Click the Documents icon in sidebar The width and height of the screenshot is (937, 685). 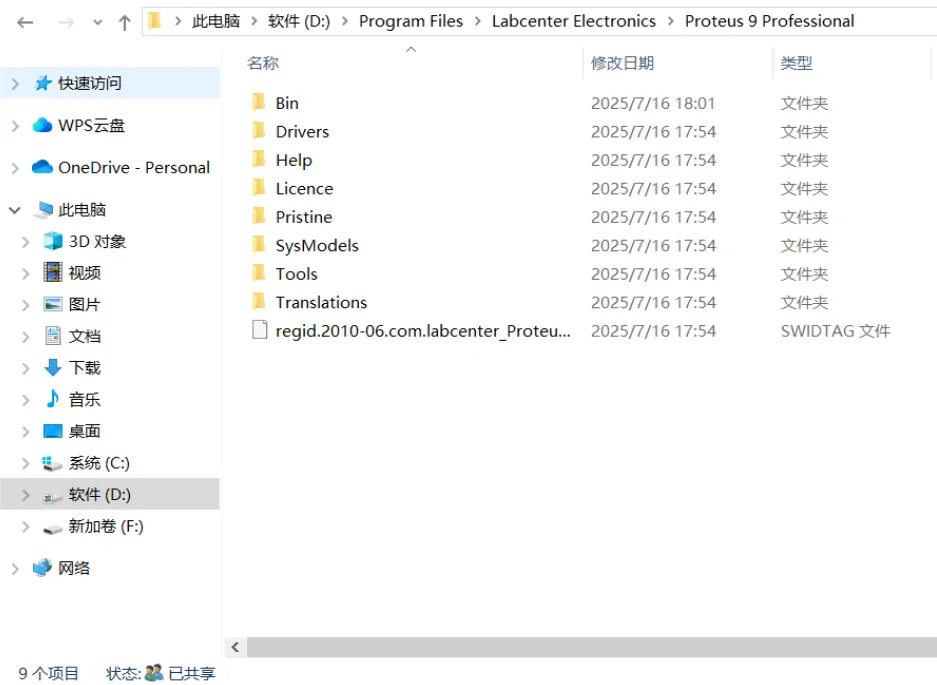pyautogui.click(x=53, y=336)
